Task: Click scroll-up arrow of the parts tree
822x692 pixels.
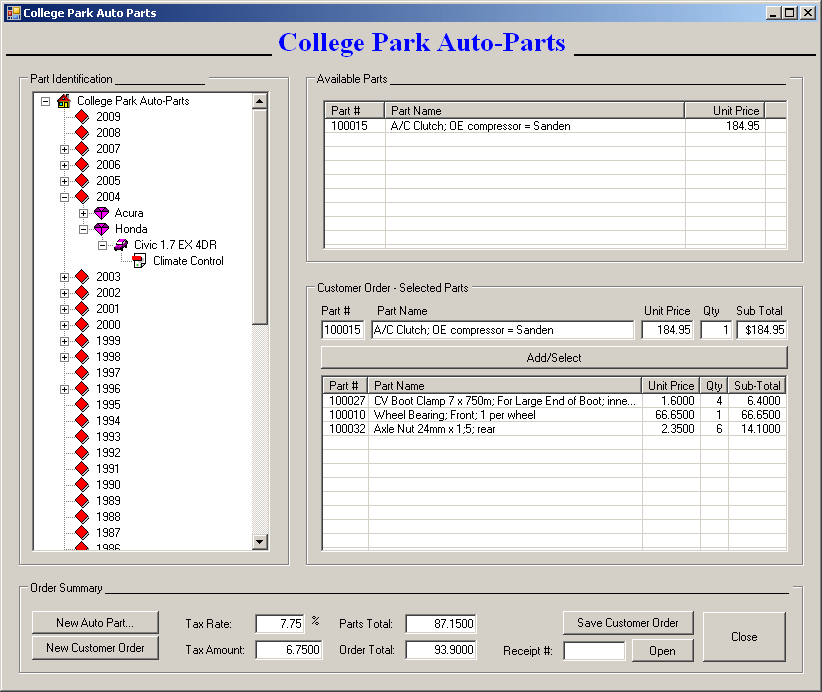Action: [260, 101]
